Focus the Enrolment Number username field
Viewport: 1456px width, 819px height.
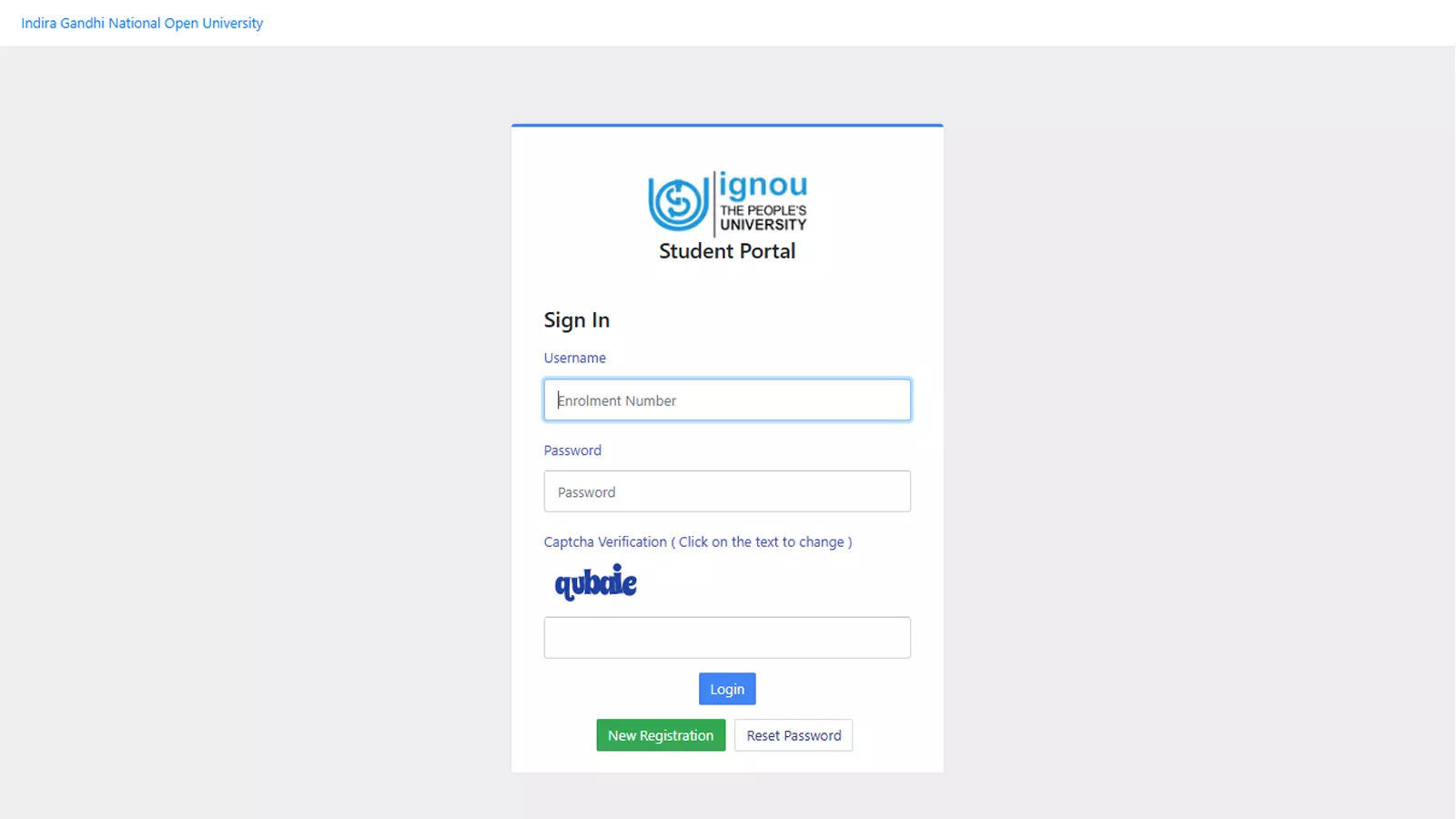727,400
